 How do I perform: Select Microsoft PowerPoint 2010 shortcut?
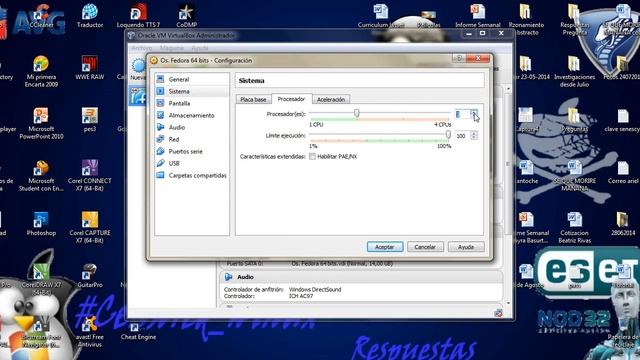tap(41, 124)
